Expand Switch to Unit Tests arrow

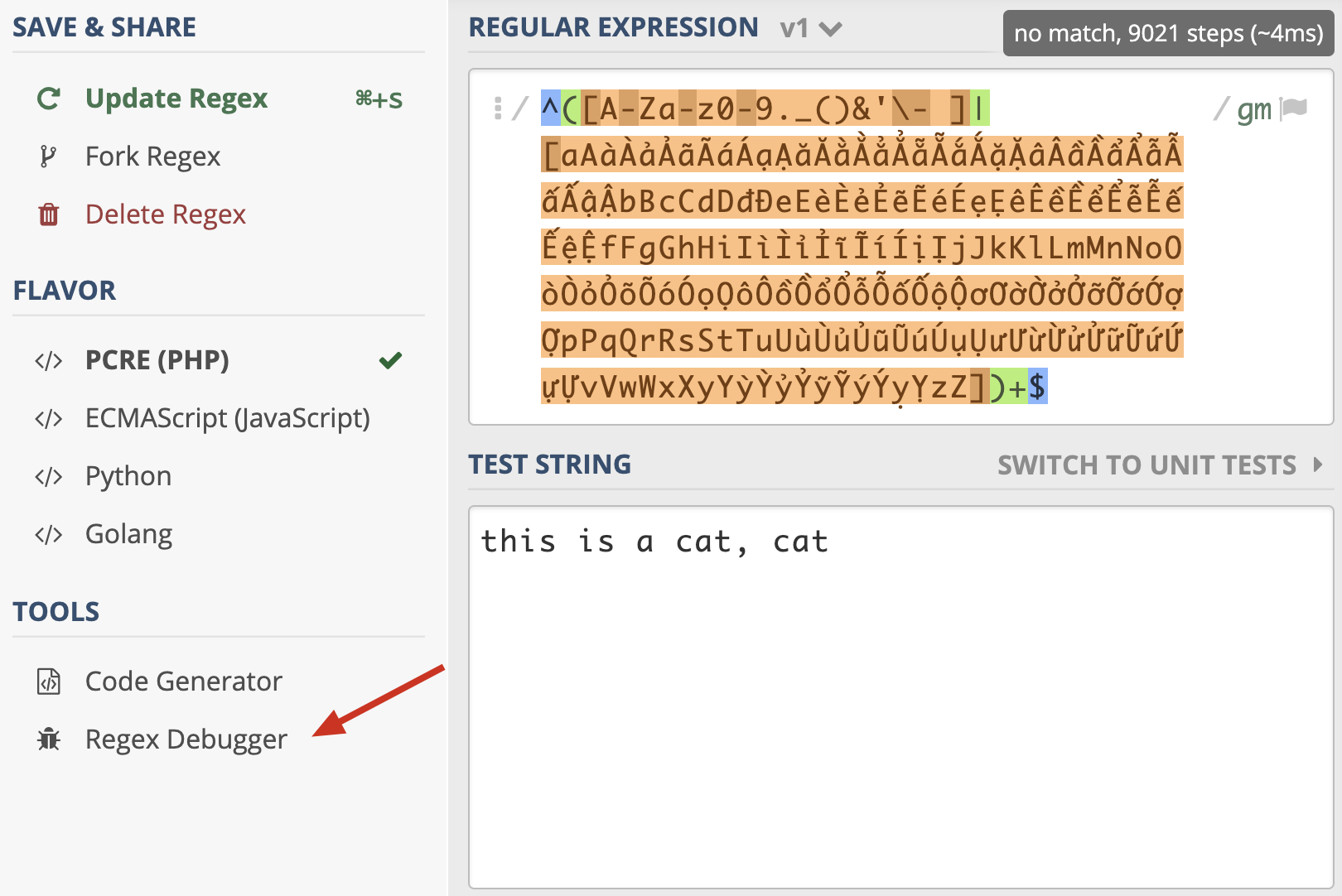tap(1318, 465)
